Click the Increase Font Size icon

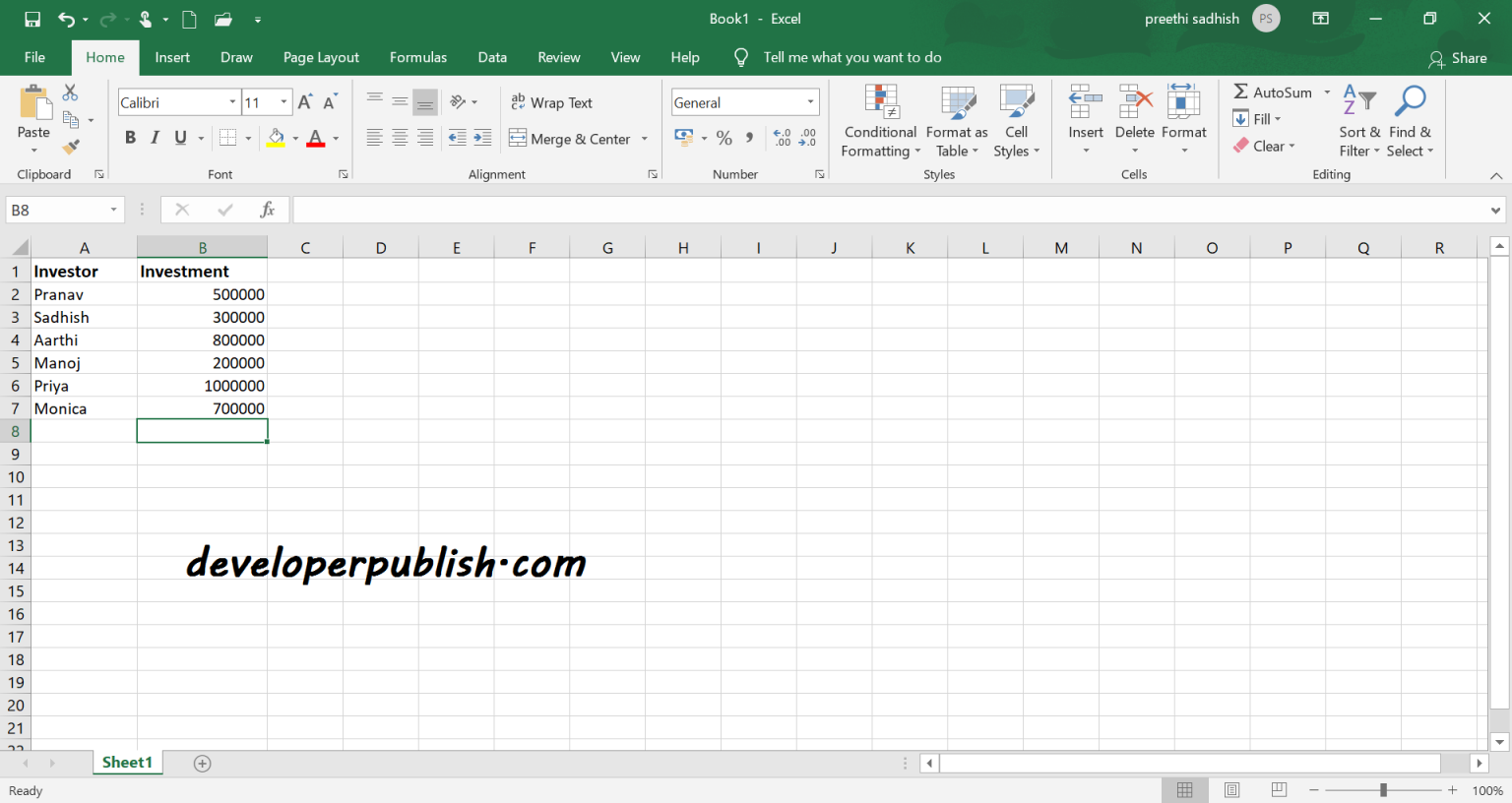pyautogui.click(x=305, y=102)
